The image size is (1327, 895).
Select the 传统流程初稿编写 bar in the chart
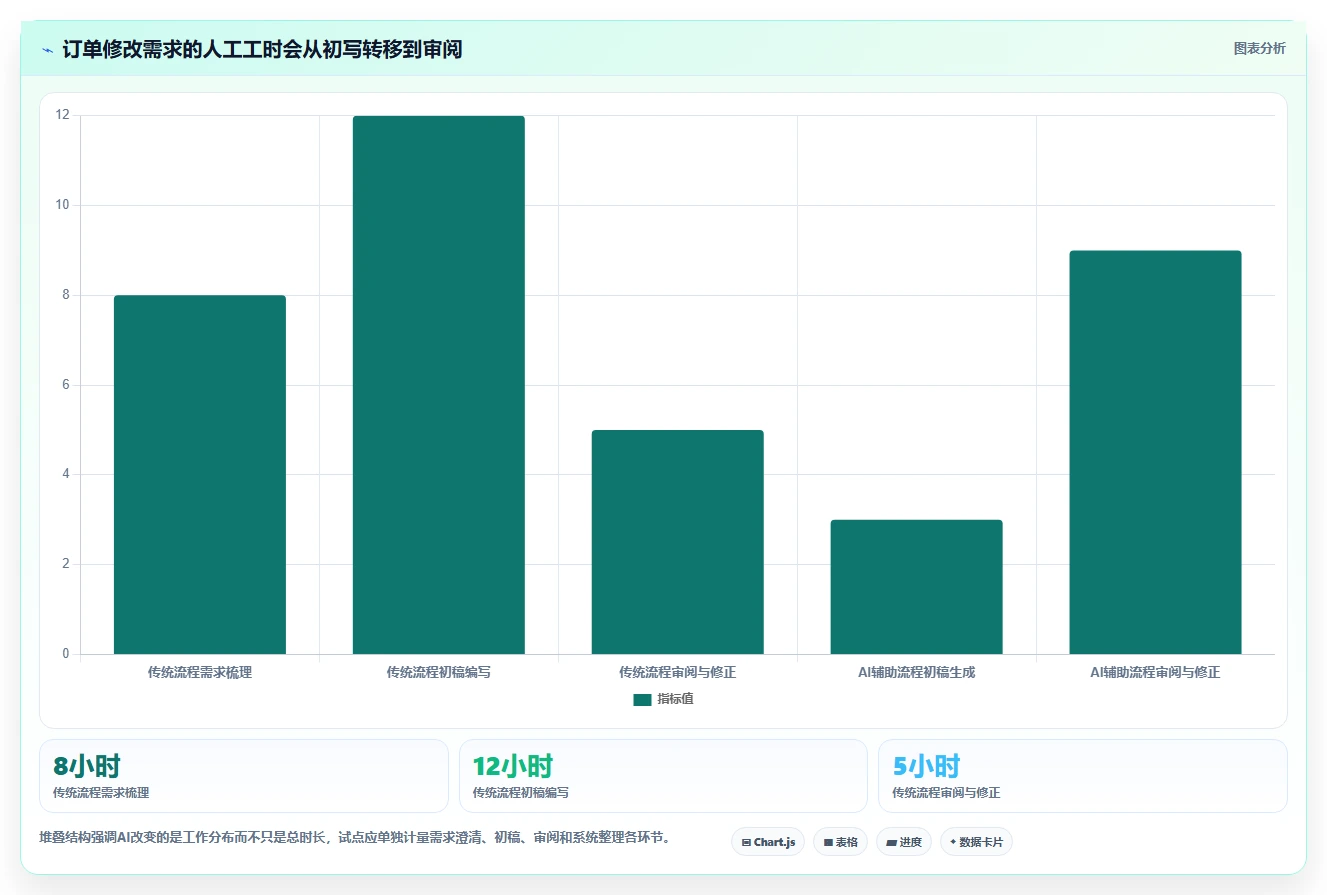click(439, 385)
